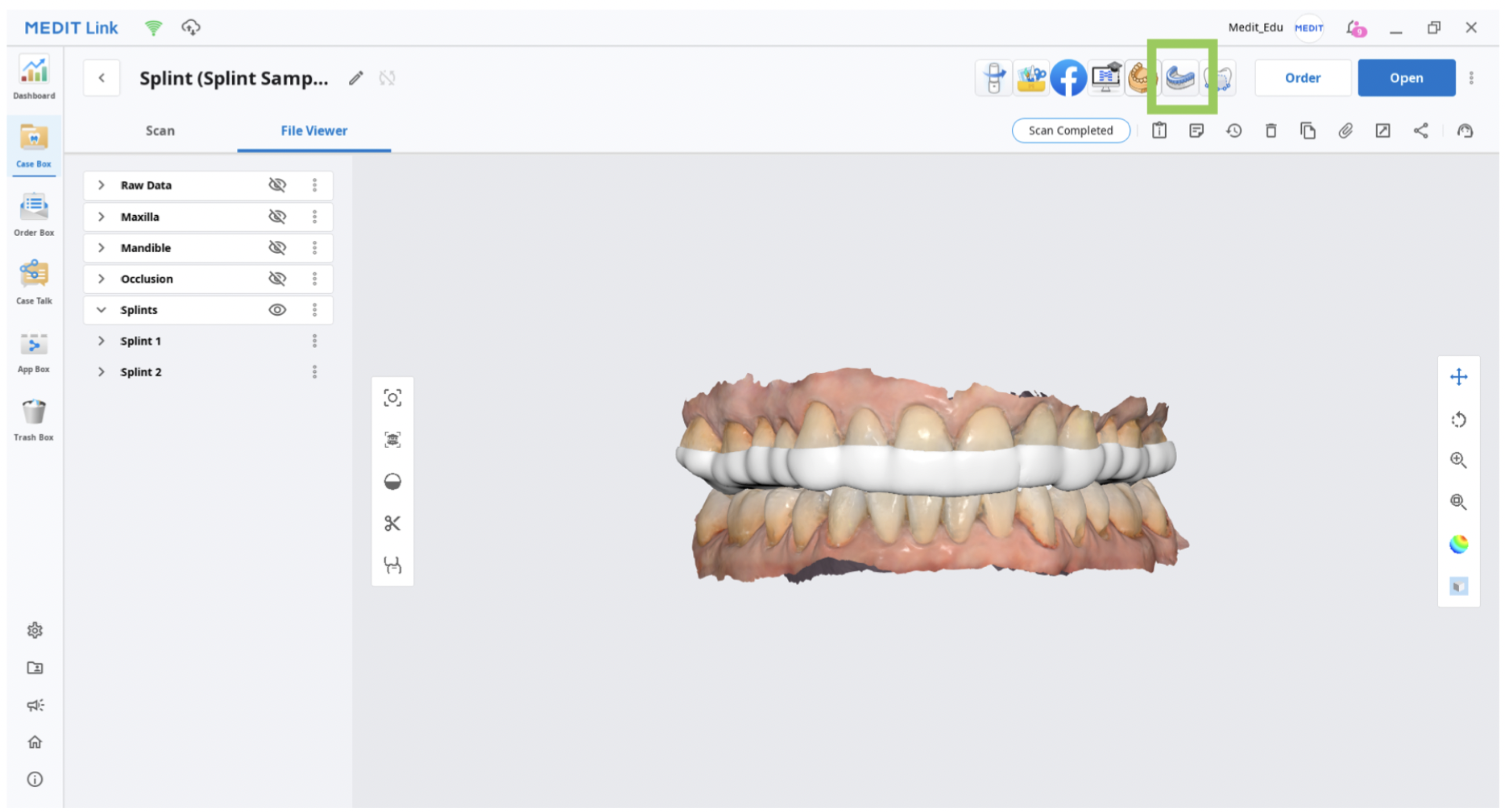Show the Maxilla data

pos(277,216)
